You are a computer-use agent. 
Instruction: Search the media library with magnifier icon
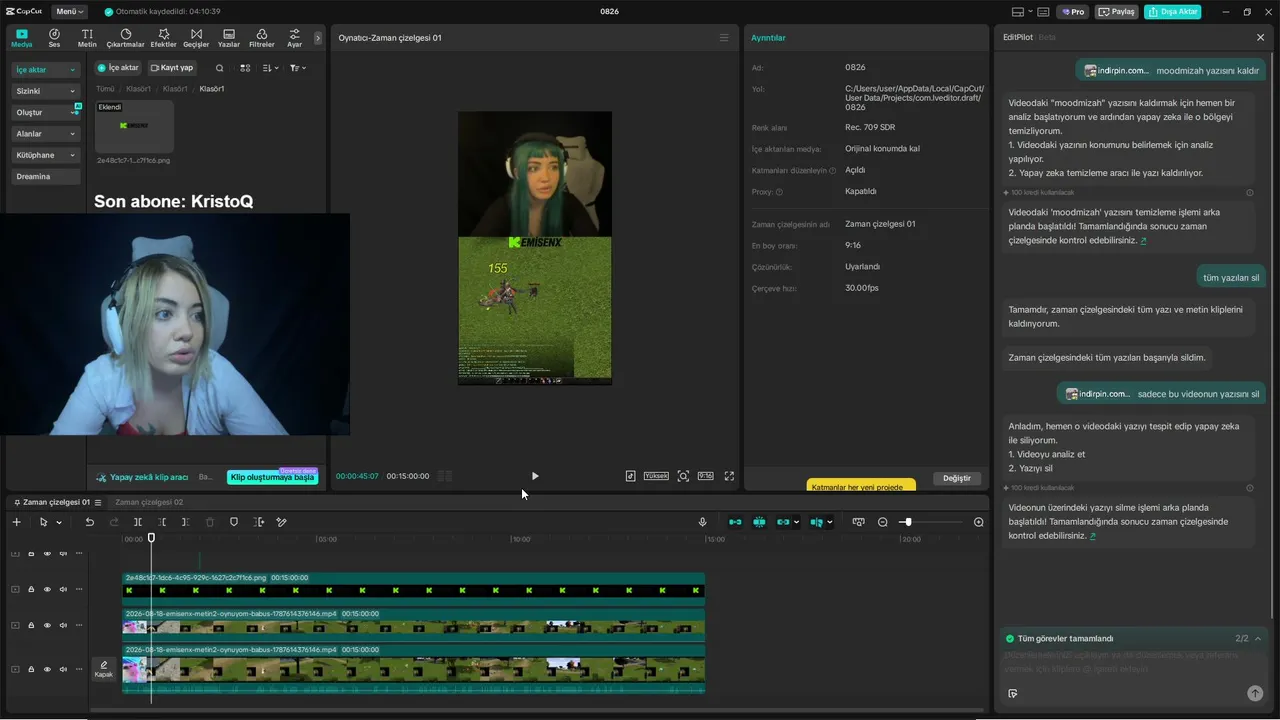220,68
